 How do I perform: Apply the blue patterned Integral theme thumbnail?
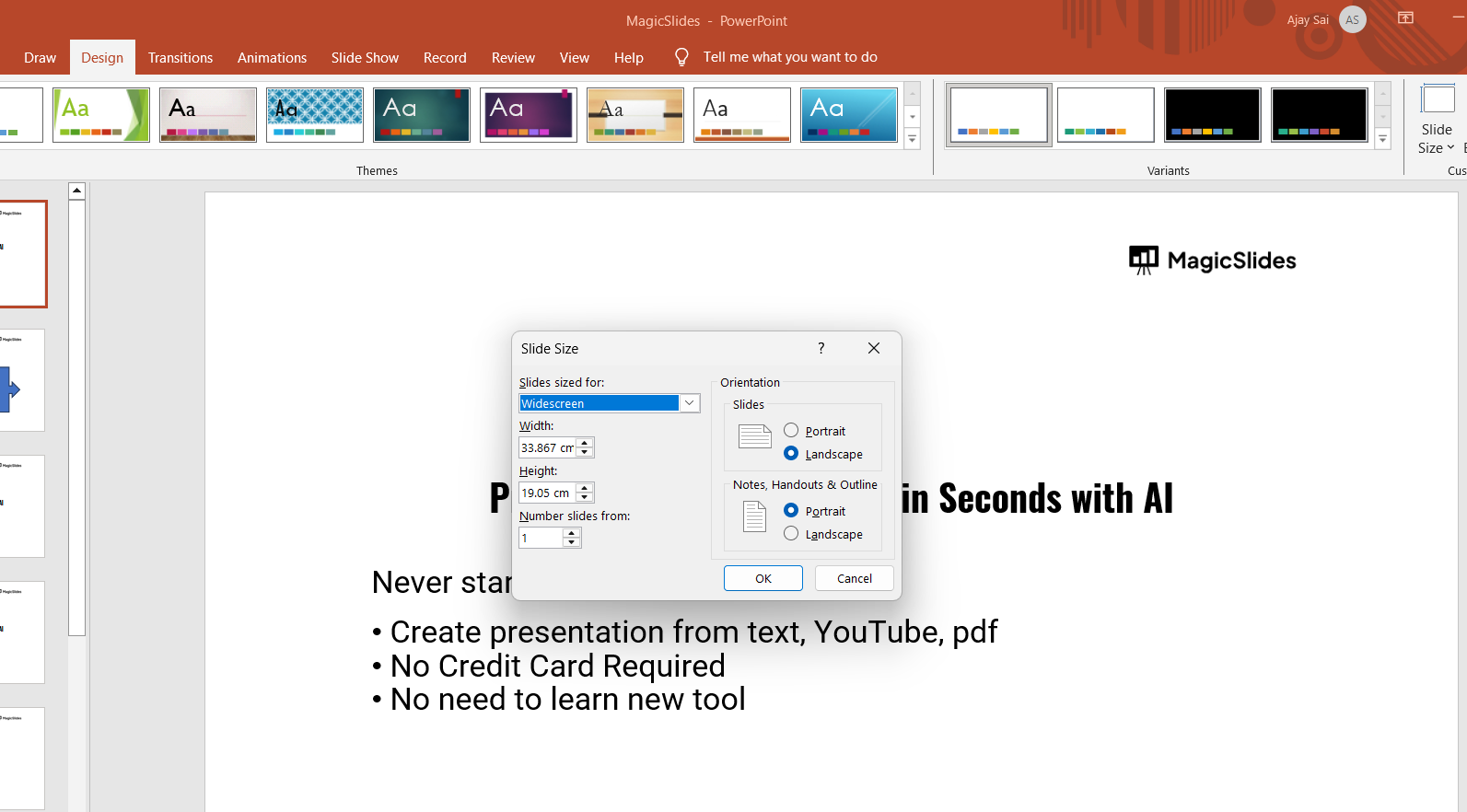tap(315, 115)
